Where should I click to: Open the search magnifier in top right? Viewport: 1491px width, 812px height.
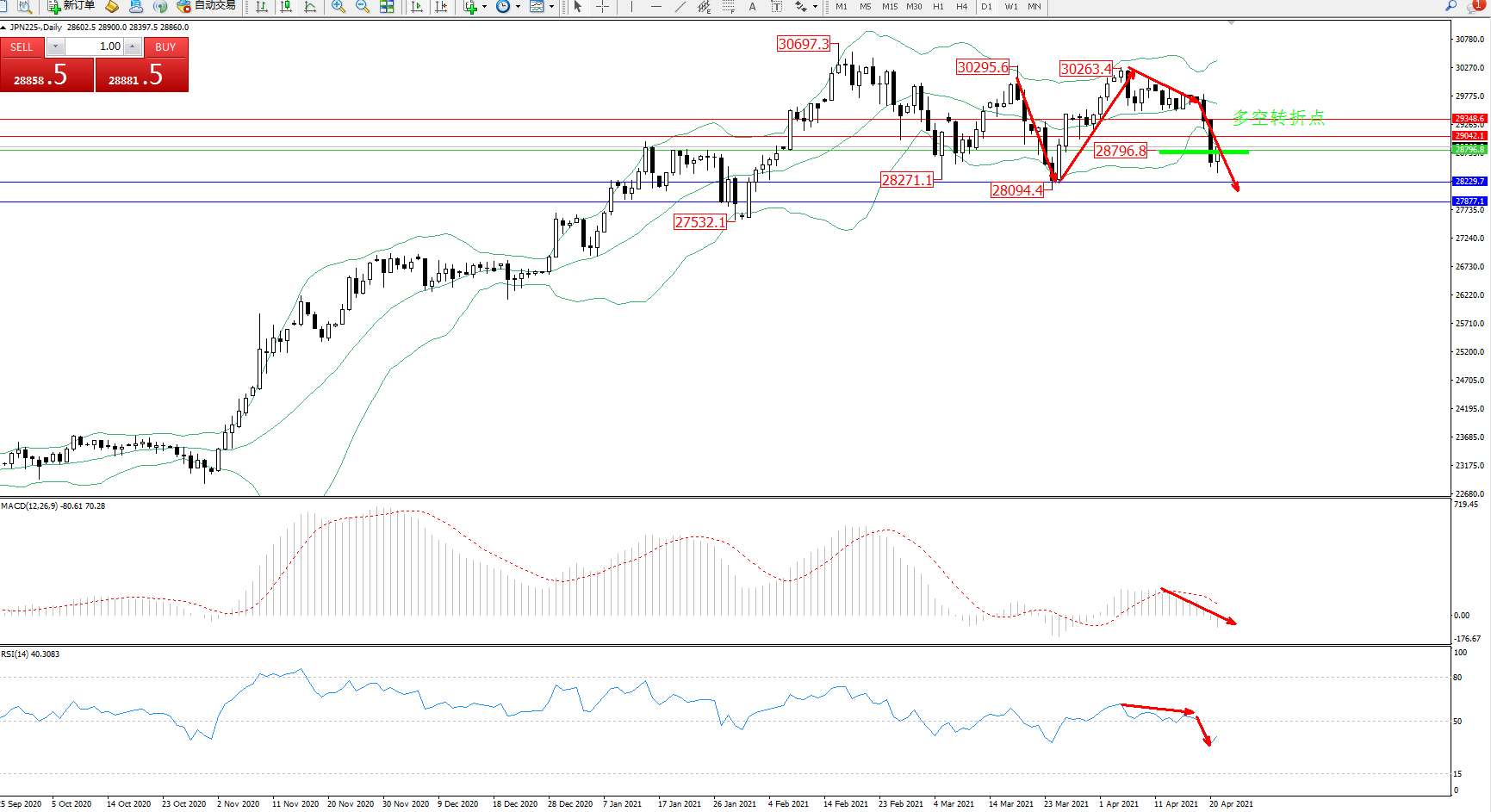[x=1451, y=6]
